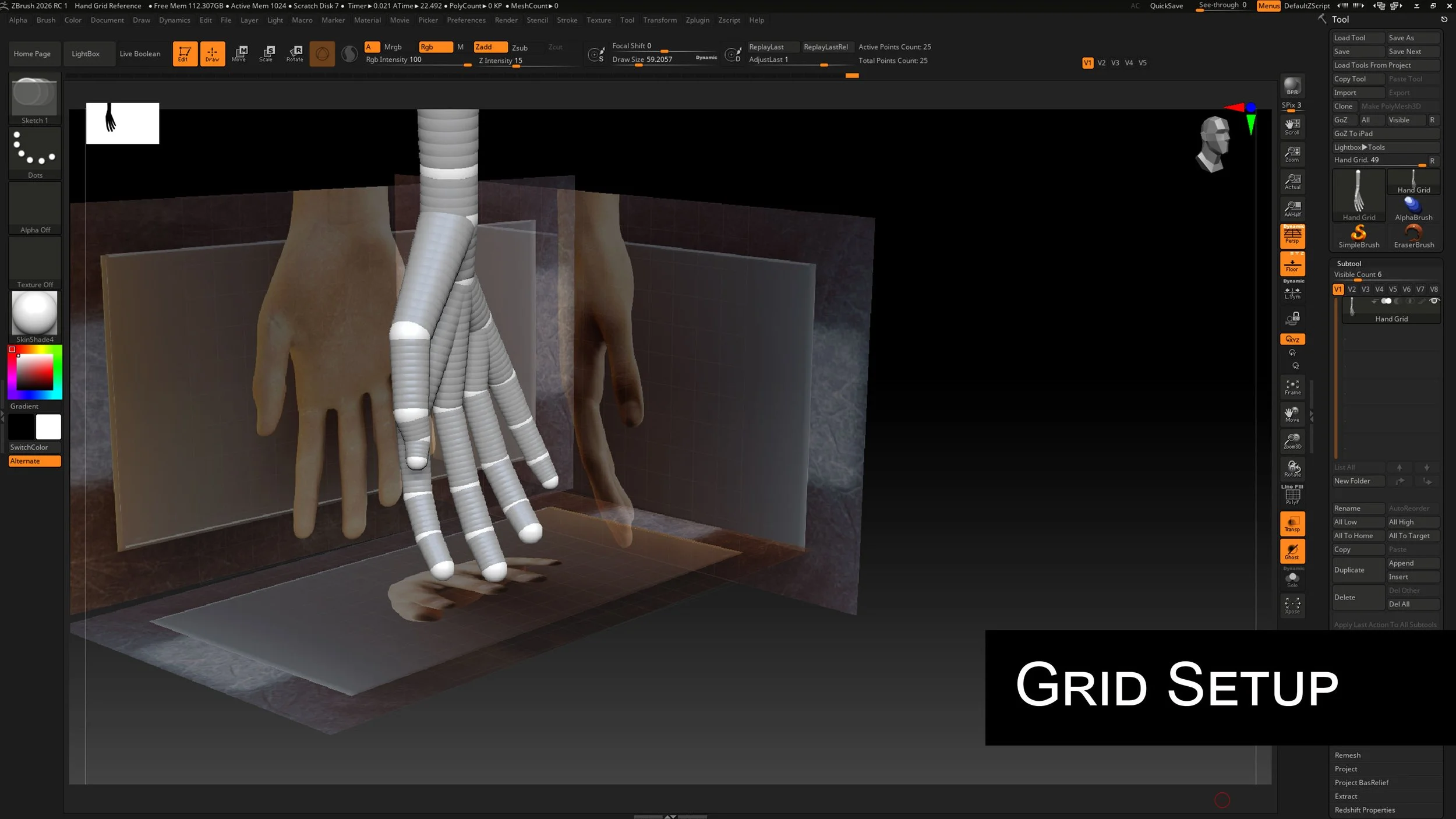Expand the Extract subtool section
The image size is (1456, 819).
1346,796
